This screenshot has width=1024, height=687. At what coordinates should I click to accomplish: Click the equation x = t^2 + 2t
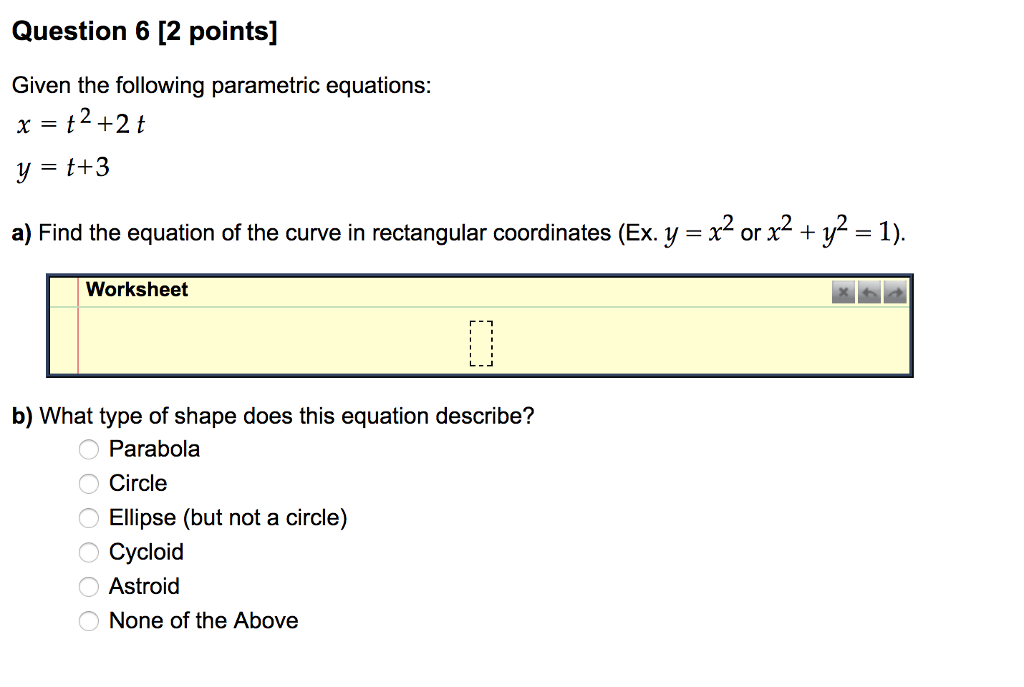click(82, 123)
